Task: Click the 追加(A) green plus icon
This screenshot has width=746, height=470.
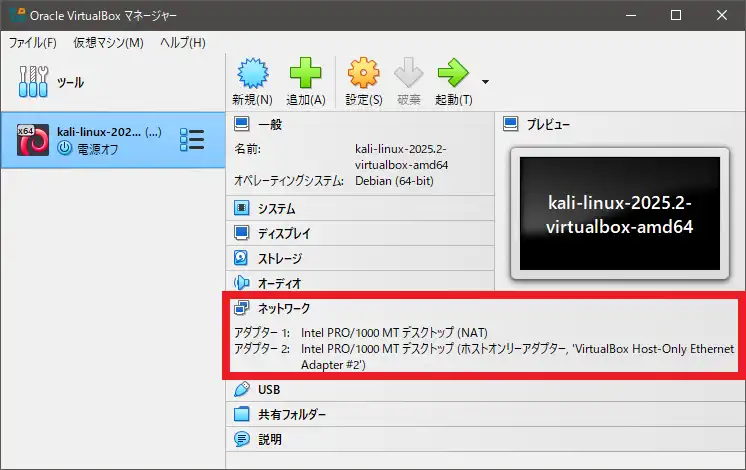Action: tap(305, 73)
